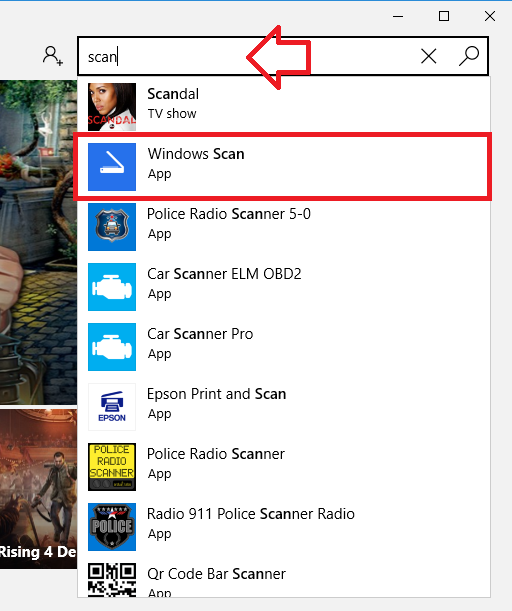Click the Qr Code Bar Scanner icon
Viewport: 512px width, 611px height.
[112, 580]
